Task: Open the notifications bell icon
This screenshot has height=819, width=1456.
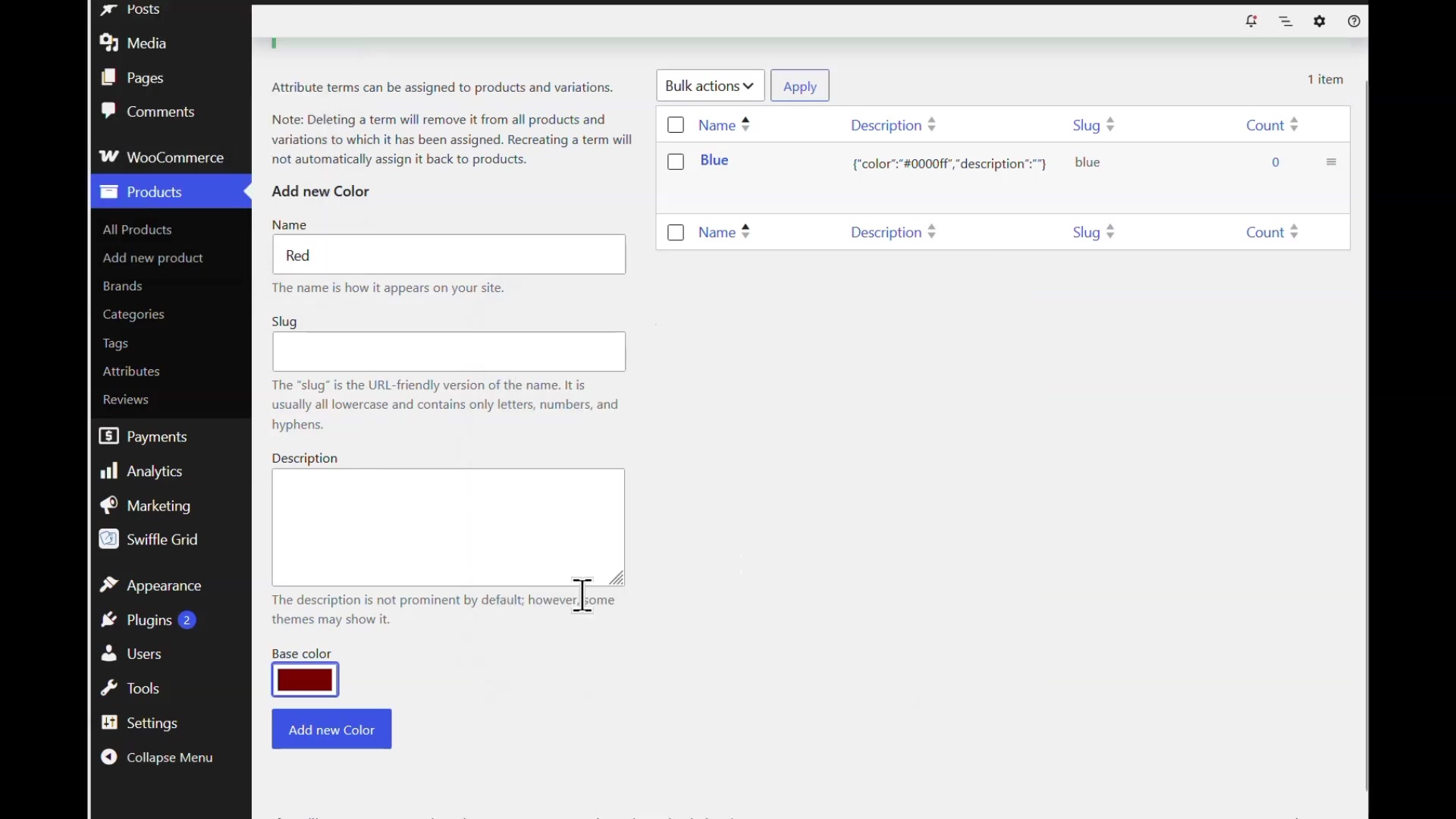Action: (x=1251, y=21)
